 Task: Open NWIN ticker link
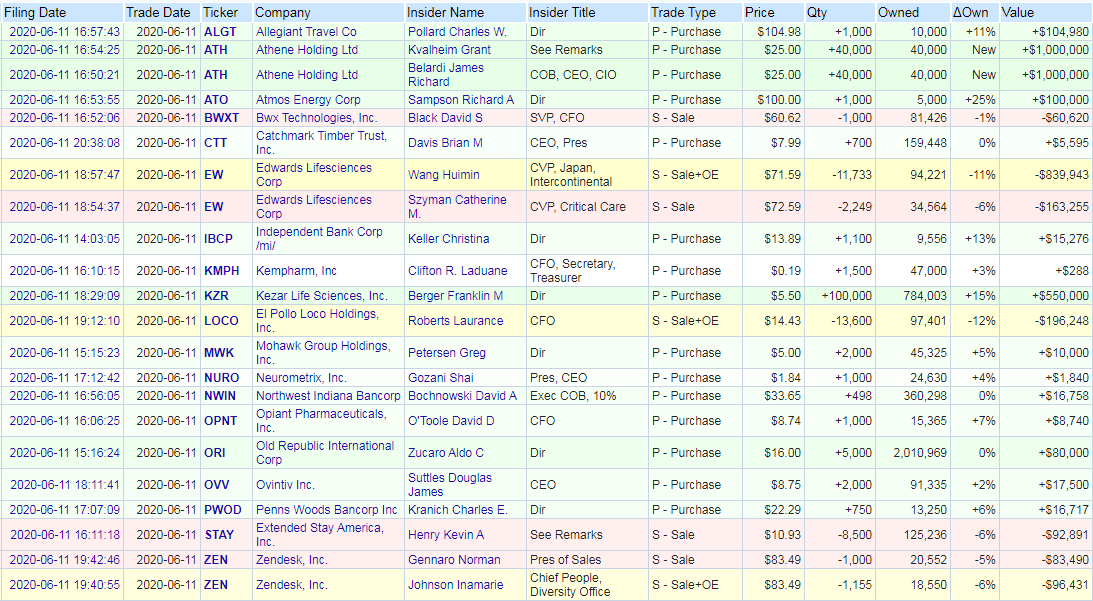[x=220, y=397]
